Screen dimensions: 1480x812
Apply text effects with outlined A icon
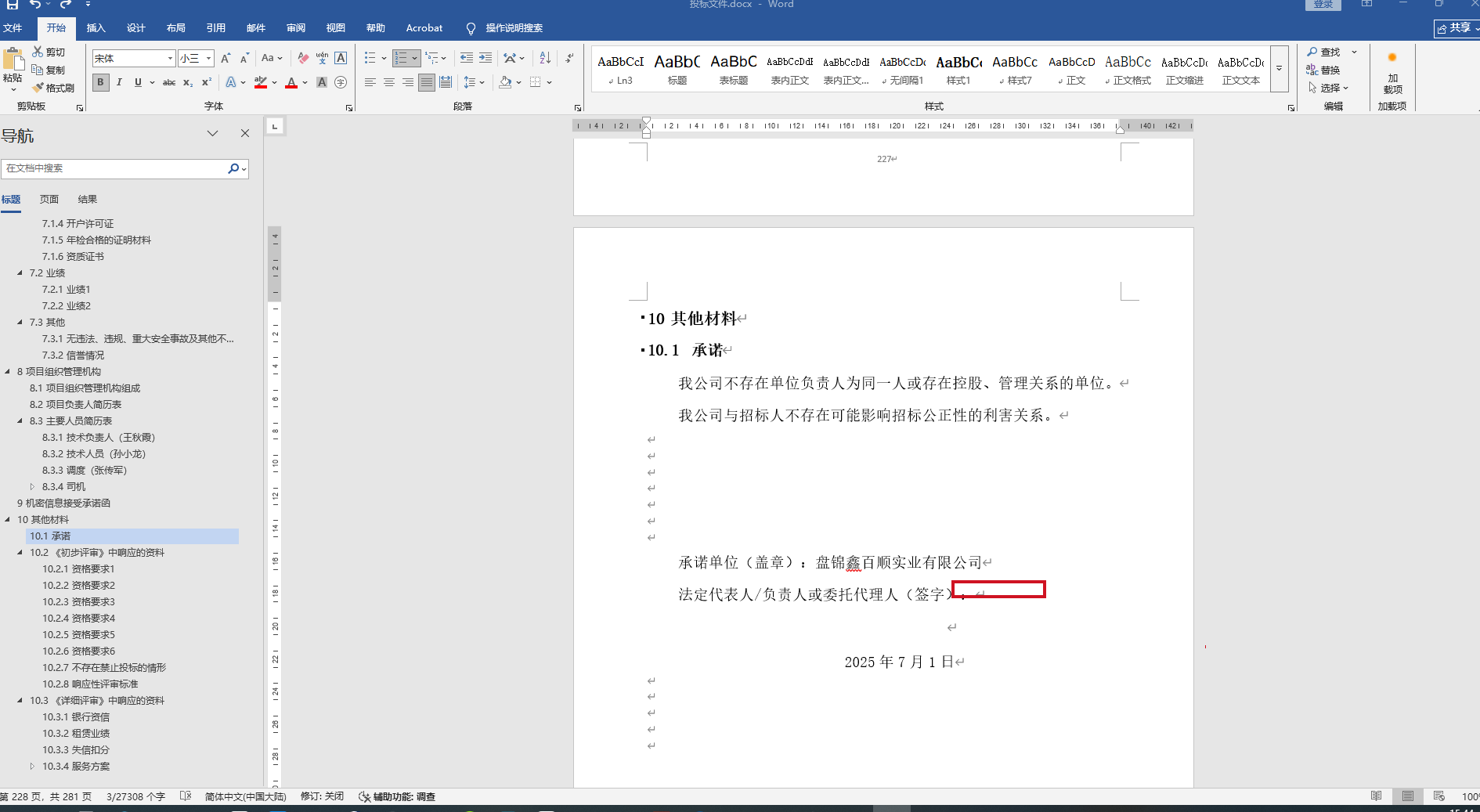pos(231,82)
